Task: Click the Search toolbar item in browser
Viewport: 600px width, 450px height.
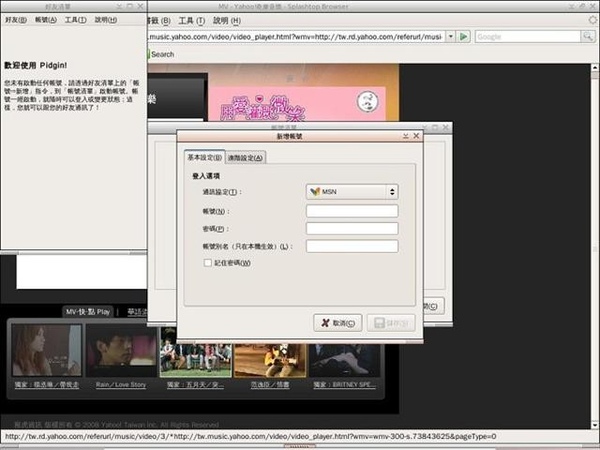Action: pyautogui.click(x=162, y=54)
